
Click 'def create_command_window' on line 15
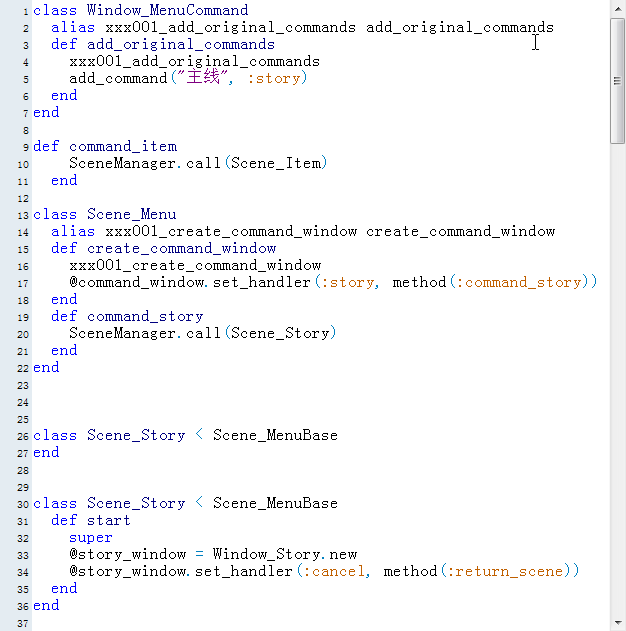(x=164, y=248)
